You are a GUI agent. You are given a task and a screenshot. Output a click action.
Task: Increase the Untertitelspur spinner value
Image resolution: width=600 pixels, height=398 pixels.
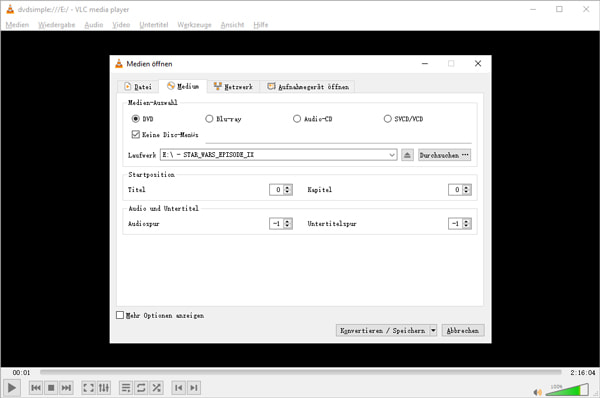tap(466, 221)
